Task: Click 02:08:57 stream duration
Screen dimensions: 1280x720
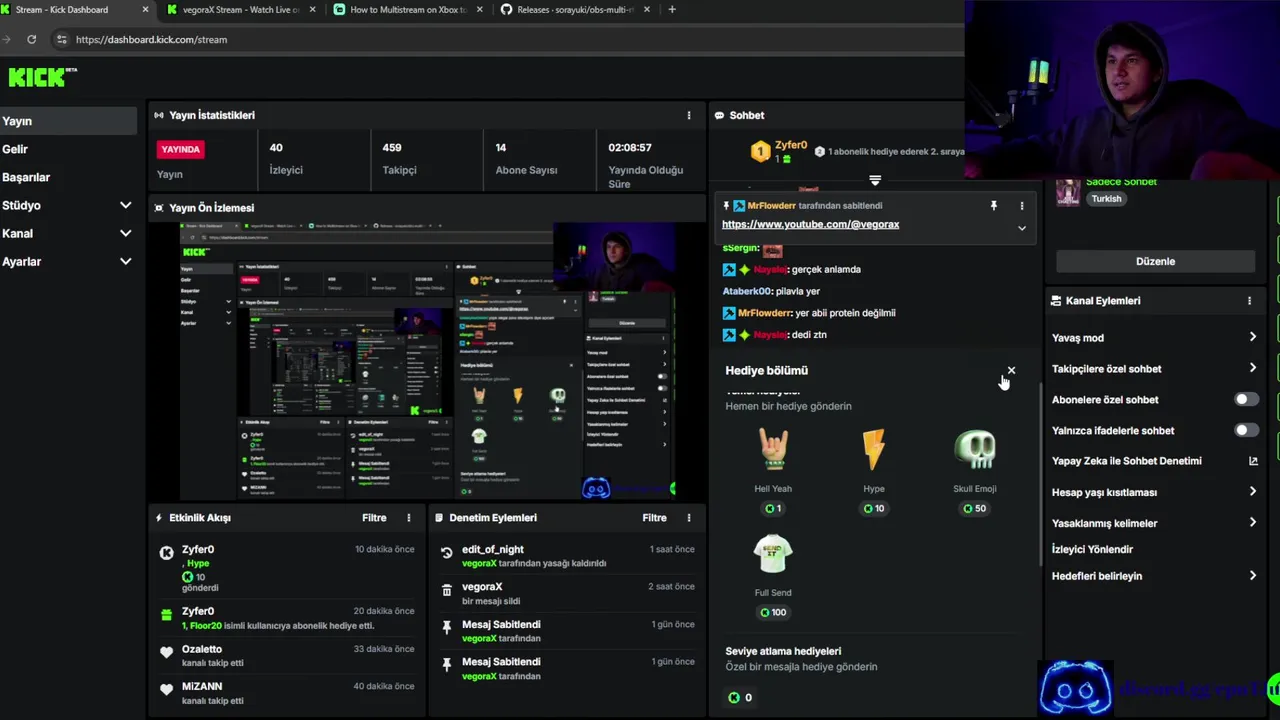Action: pyautogui.click(x=630, y=148)
